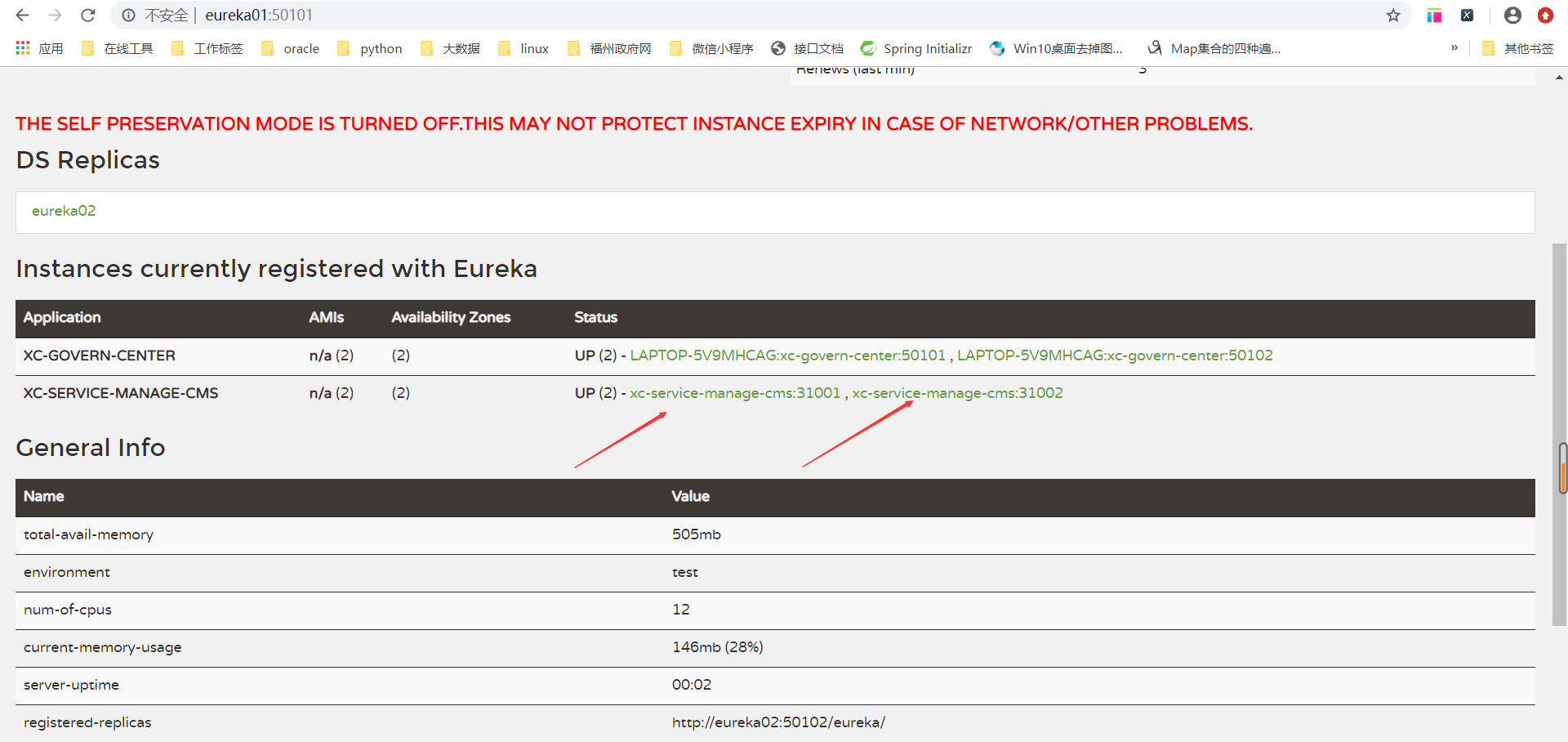The height and width of the screenshot is (742, 1568).
Task: Click the scrollbar up arrow
Action: coord(1559,77)
